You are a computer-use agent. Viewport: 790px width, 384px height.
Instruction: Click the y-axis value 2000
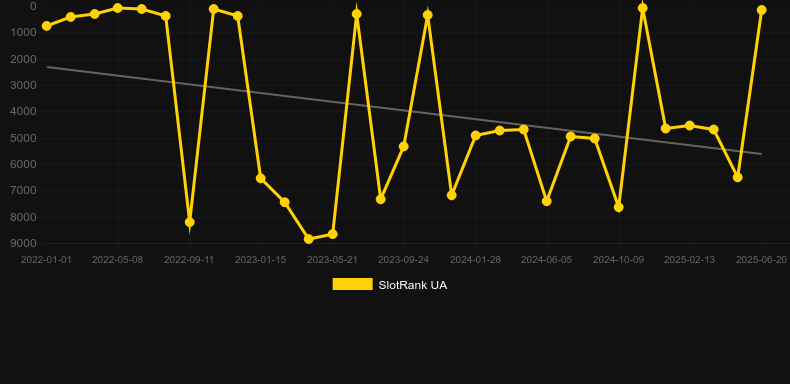pyautogui.click(x=23, y=59)
